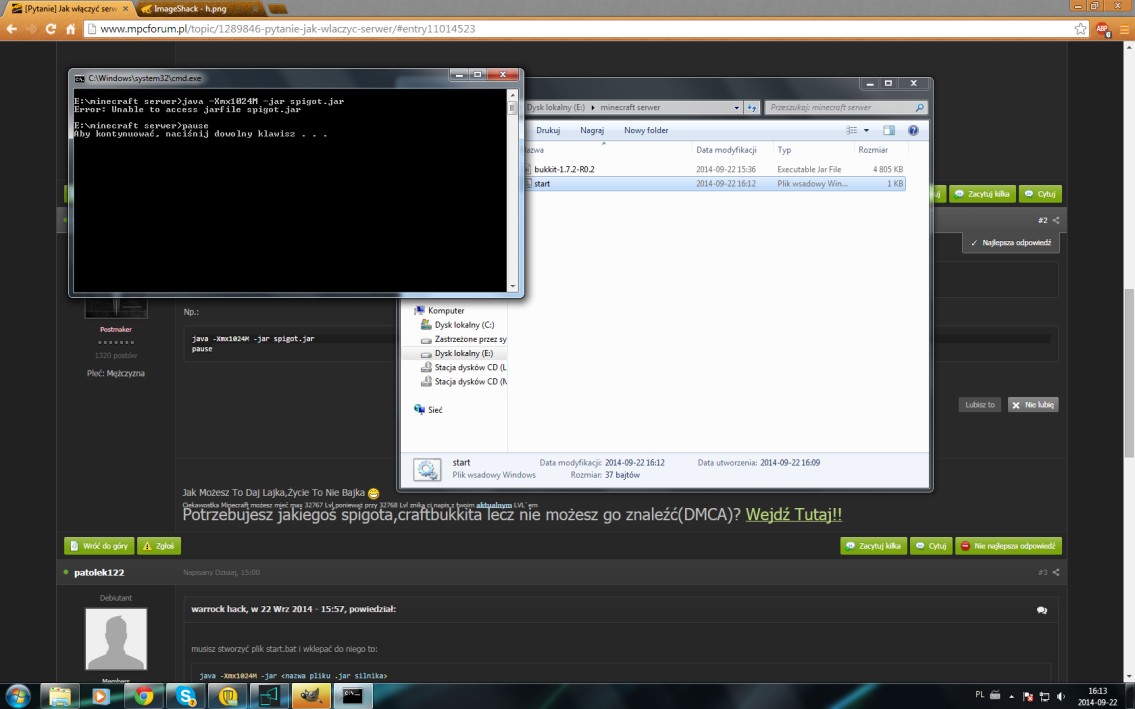Go back using the Chrome back arrow

[12, 29]
